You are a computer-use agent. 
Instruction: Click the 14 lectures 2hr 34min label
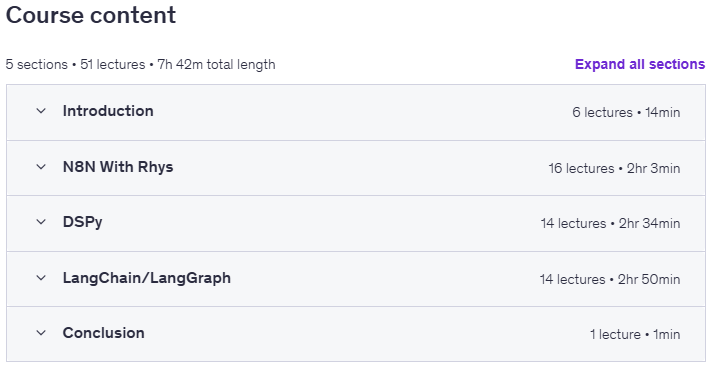coord(610,223)
